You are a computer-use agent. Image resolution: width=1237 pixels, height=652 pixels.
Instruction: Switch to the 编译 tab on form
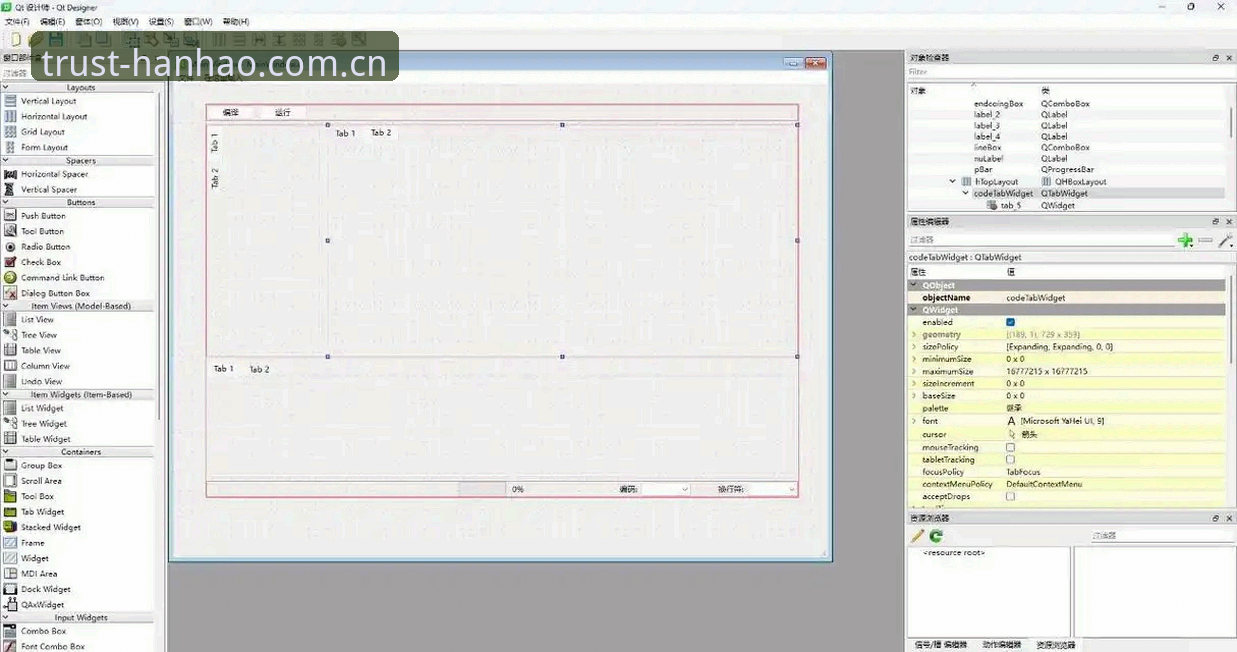click(231, 112)
